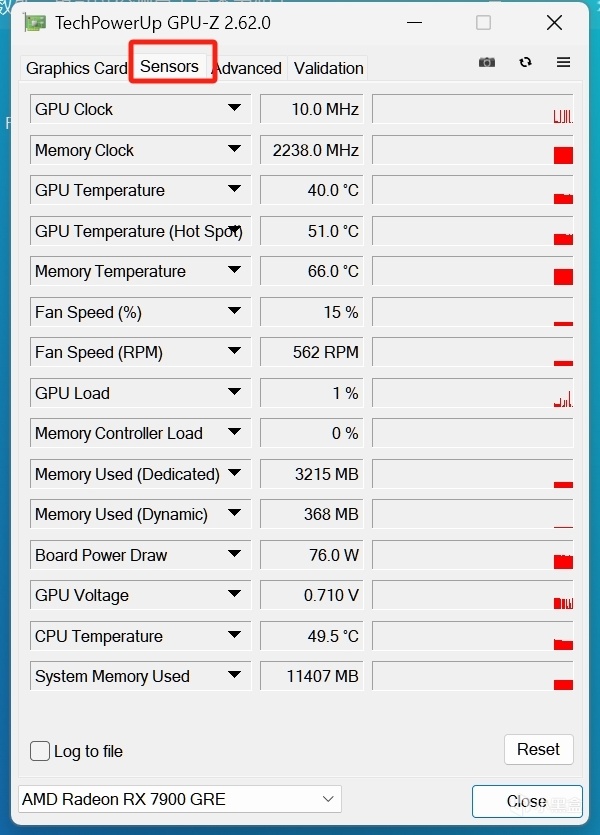Click the refresh sensors icon
The height and width of the screenshot is (835, 600).
tap(525, 62)
